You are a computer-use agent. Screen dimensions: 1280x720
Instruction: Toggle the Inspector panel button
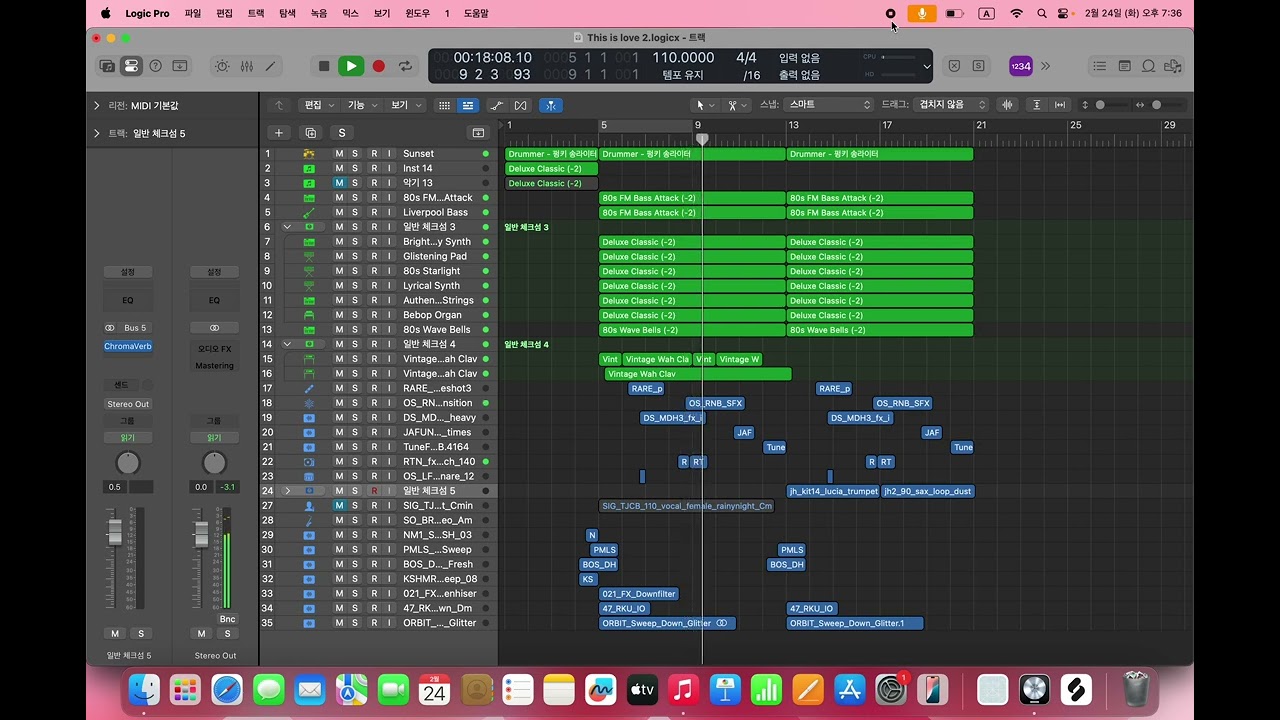pyautogui.click(x=131, y=66)
